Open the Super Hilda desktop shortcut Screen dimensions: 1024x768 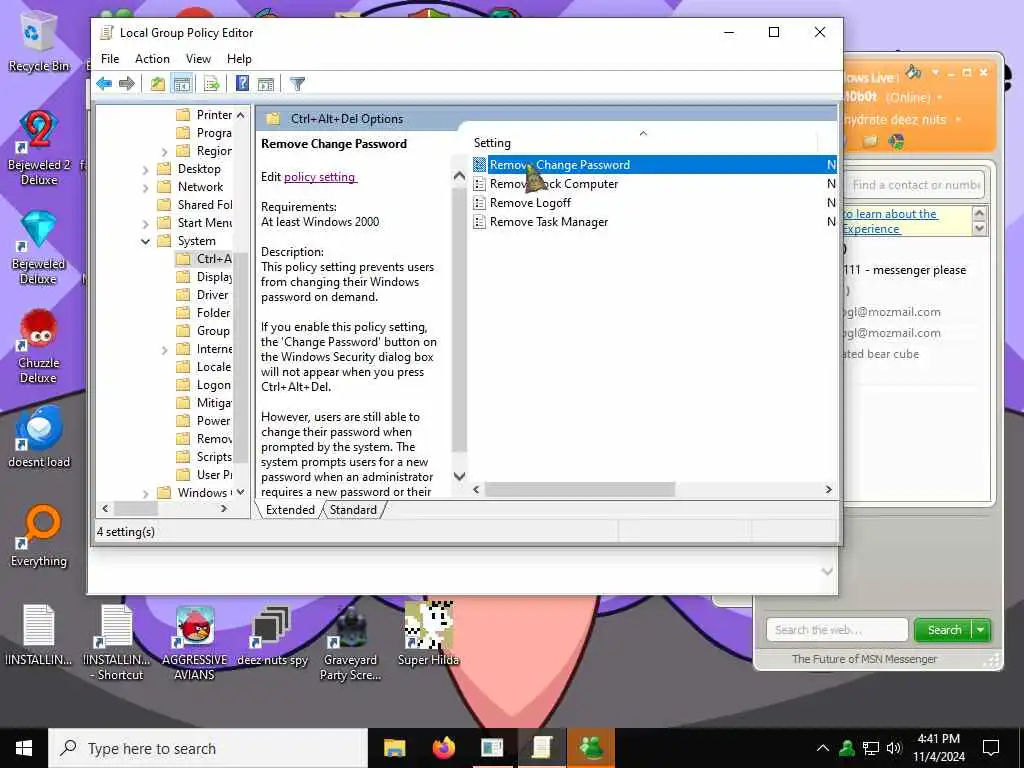pyautogui.click(x=428, y=633)
